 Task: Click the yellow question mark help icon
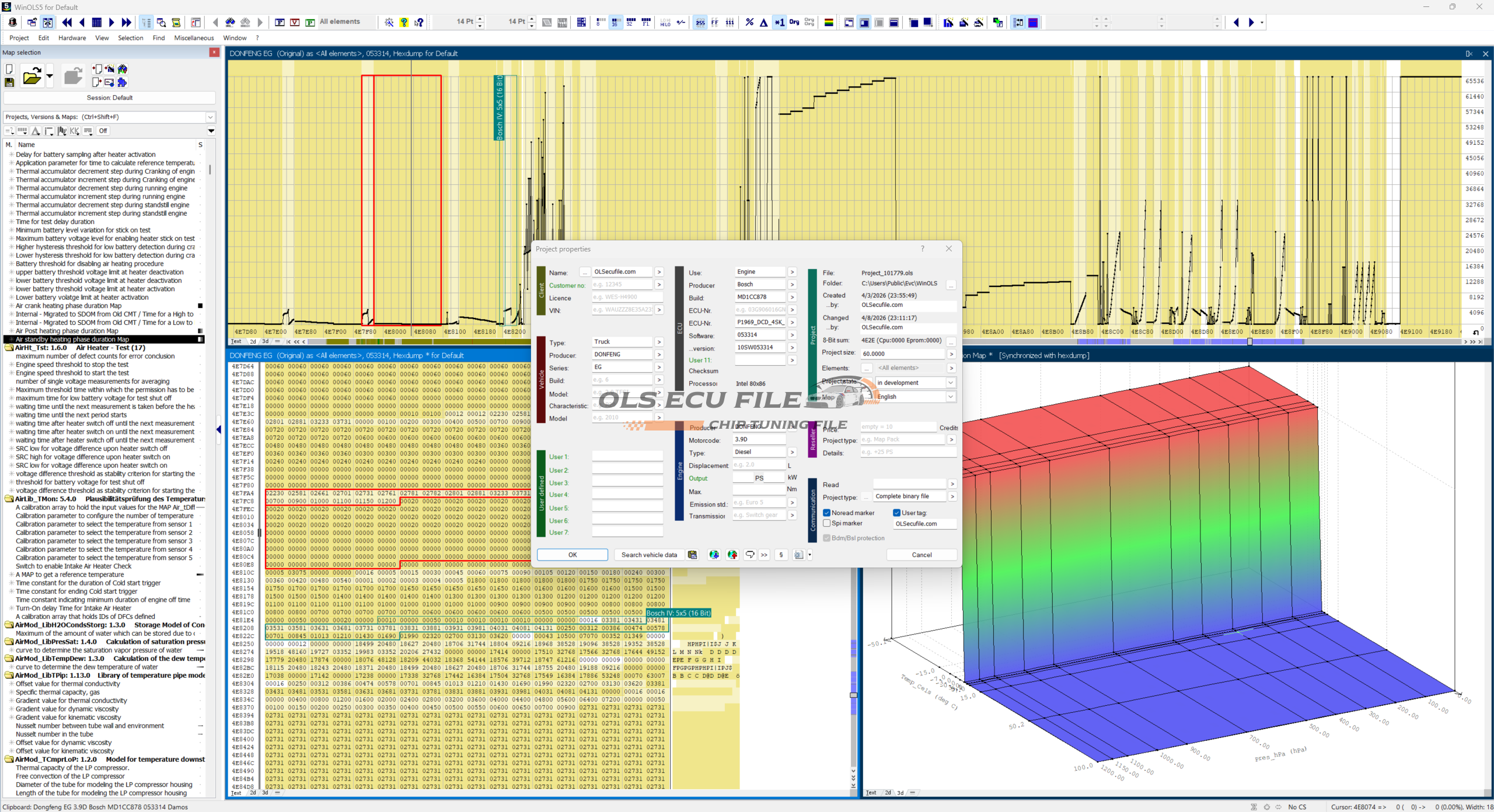(x=404, y=22)
